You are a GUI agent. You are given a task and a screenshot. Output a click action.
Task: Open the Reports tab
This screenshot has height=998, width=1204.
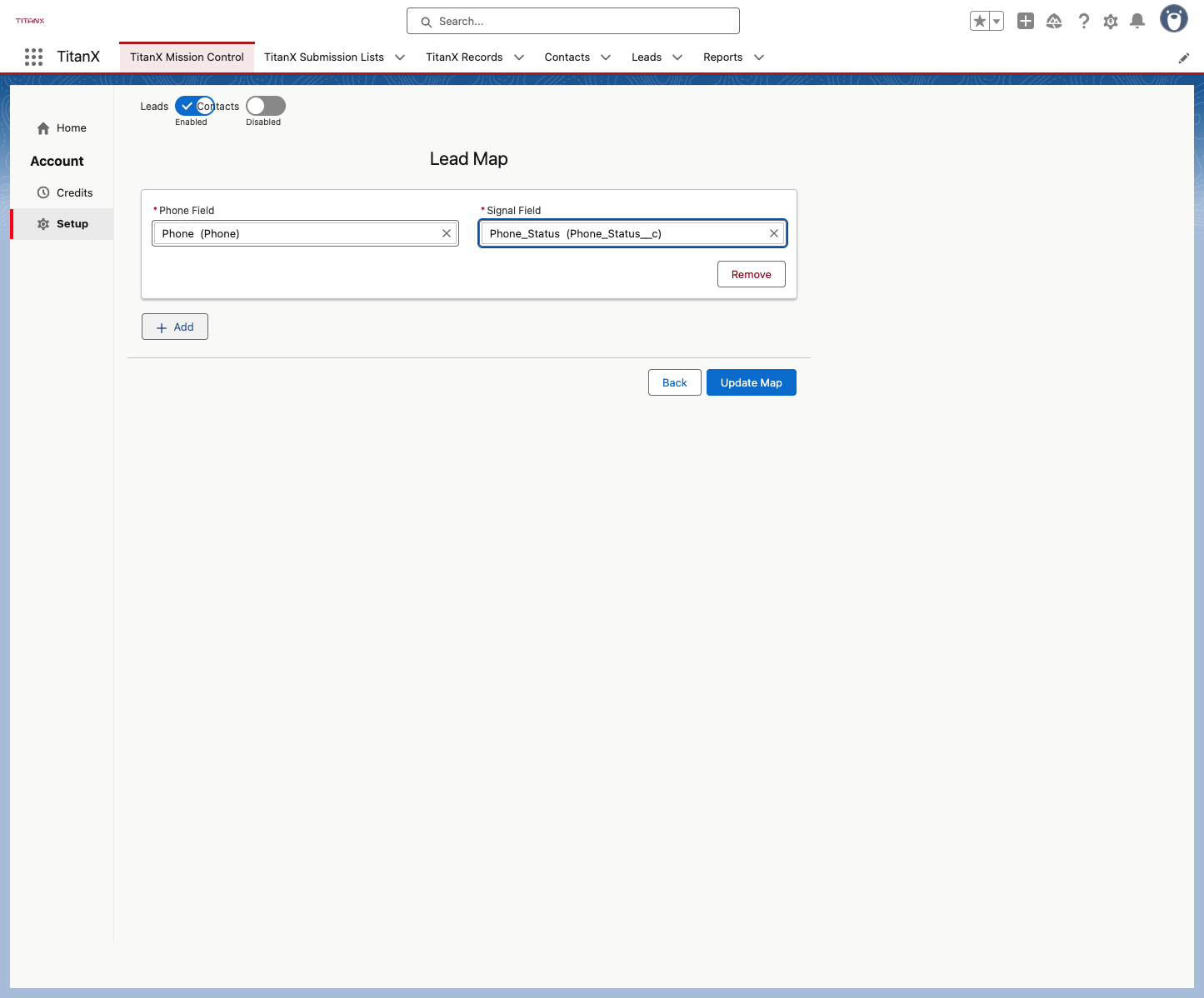722,57
